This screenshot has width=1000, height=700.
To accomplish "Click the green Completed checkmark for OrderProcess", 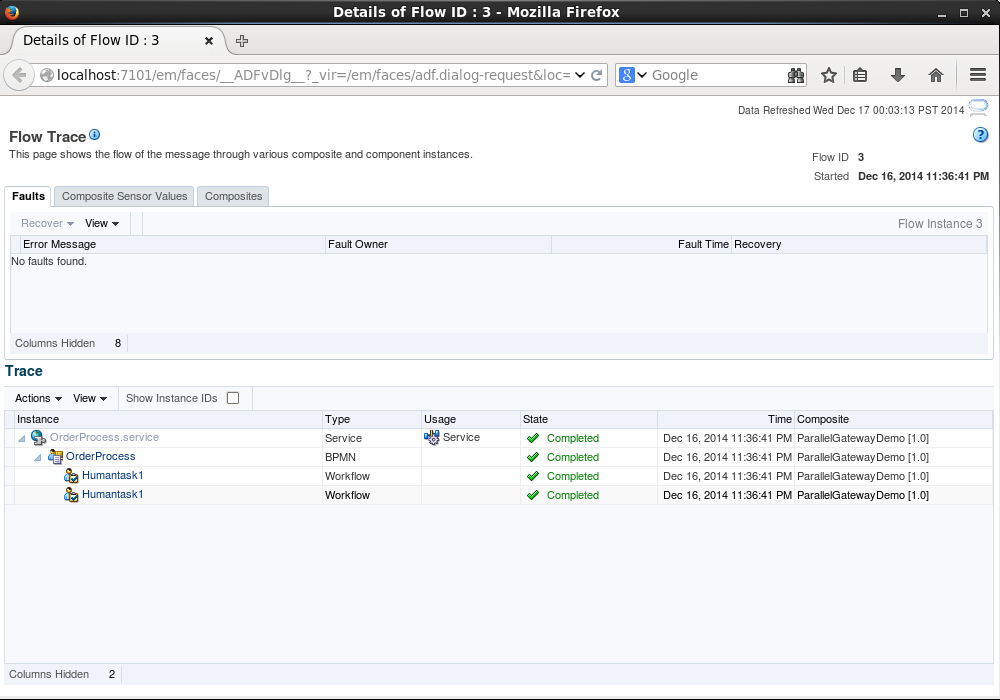I will point(534,456).
